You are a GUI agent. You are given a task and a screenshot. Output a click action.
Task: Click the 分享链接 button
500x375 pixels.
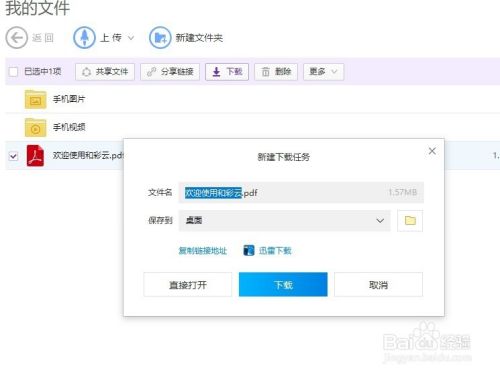170,72
